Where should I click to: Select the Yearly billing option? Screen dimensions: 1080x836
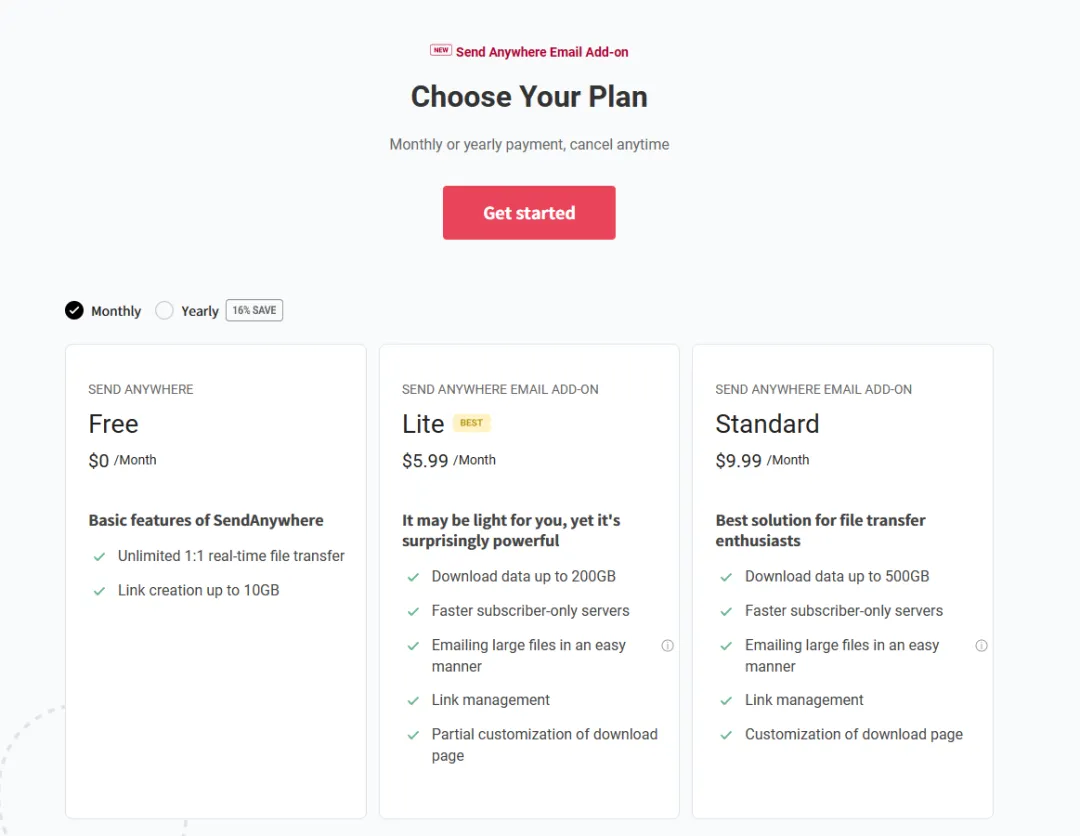coord(165,310)
